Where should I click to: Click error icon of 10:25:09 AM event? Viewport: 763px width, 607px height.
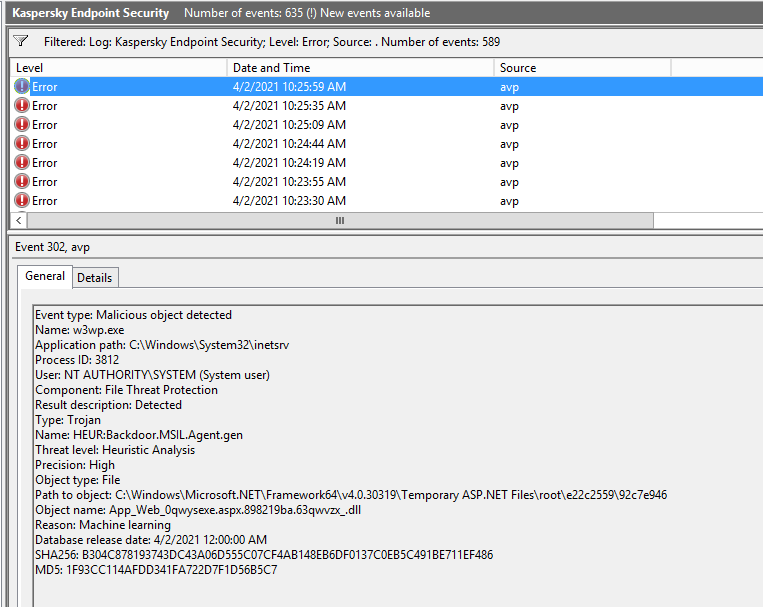(22, 124)
